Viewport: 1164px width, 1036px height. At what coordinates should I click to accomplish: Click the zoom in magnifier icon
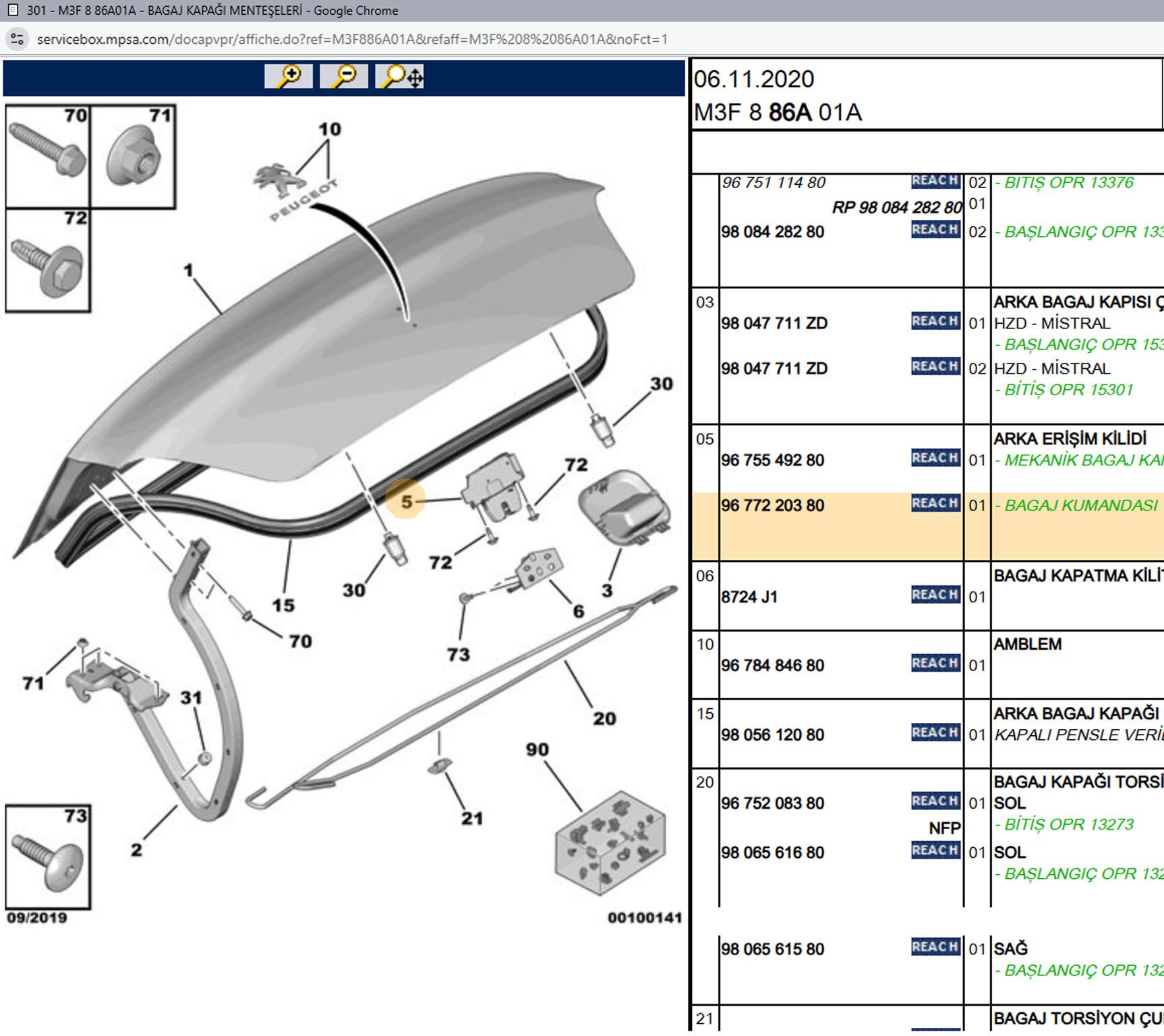289,76
